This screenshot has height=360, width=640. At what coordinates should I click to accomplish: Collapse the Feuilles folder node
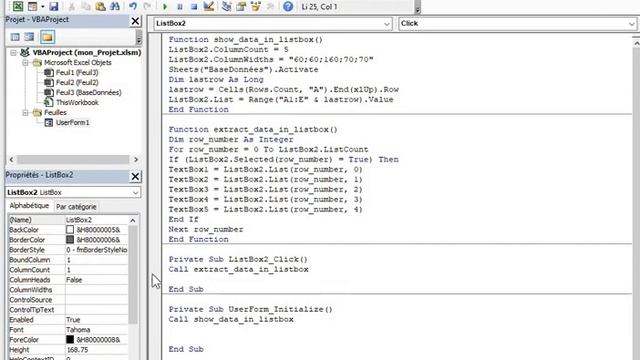click(x=25, y=113)
